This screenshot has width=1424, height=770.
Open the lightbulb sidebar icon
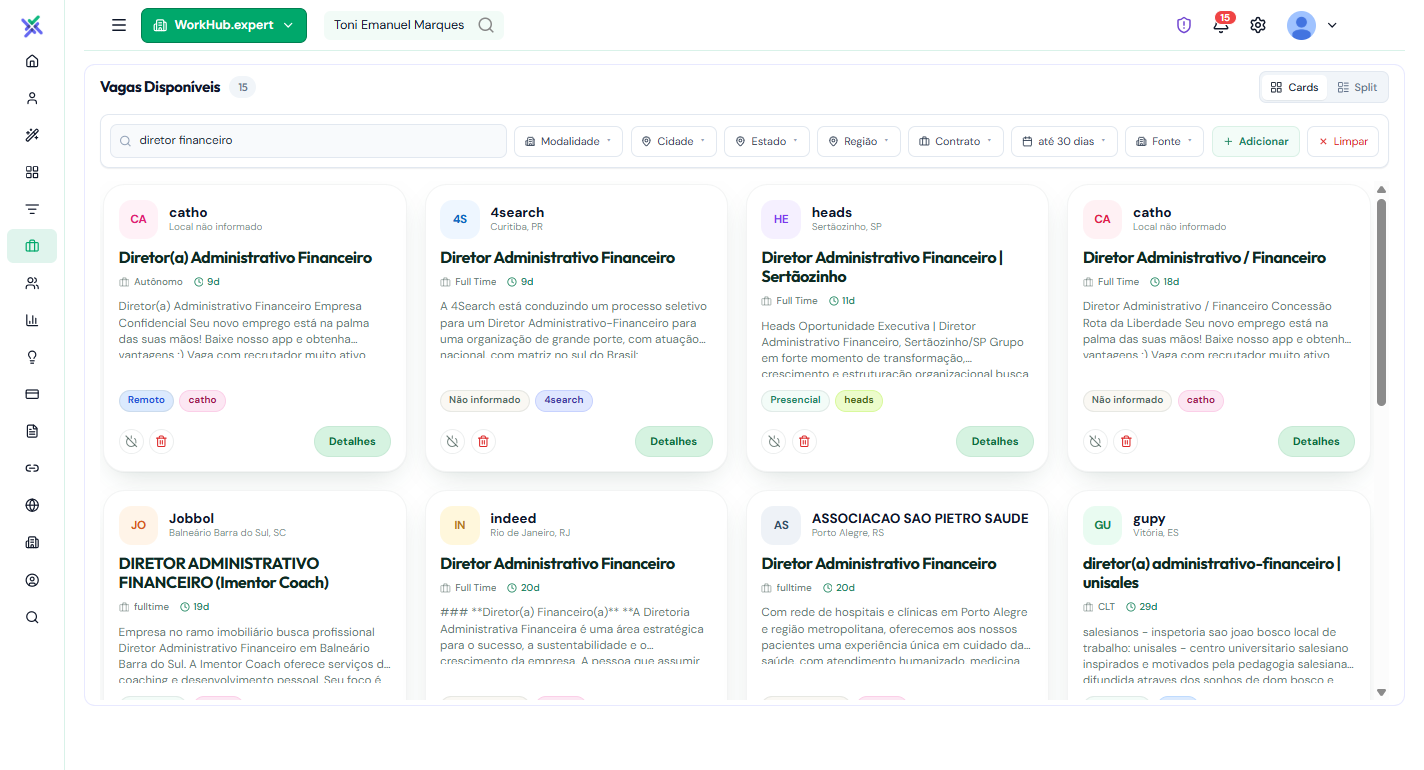32,357
